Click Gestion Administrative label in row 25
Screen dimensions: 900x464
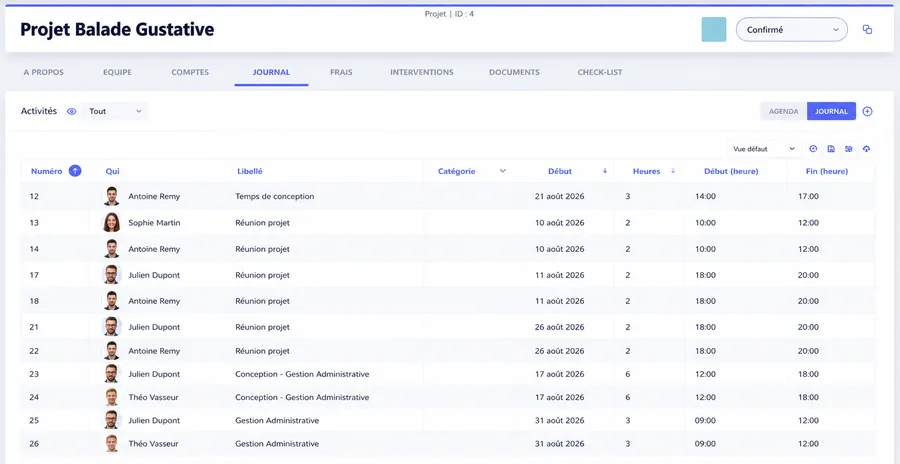277,420
